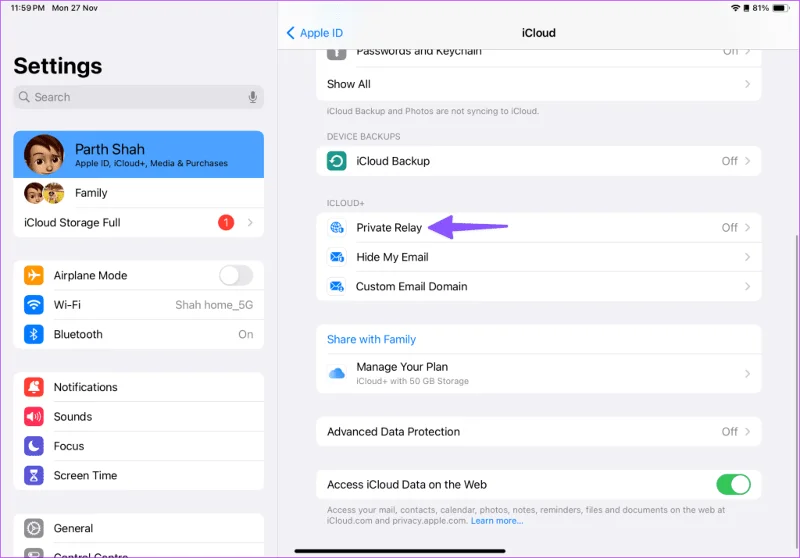The image size is (800, 558).
Task: Tap the Manage Your Plan cloud icon
Action: (x=337, y=374)
